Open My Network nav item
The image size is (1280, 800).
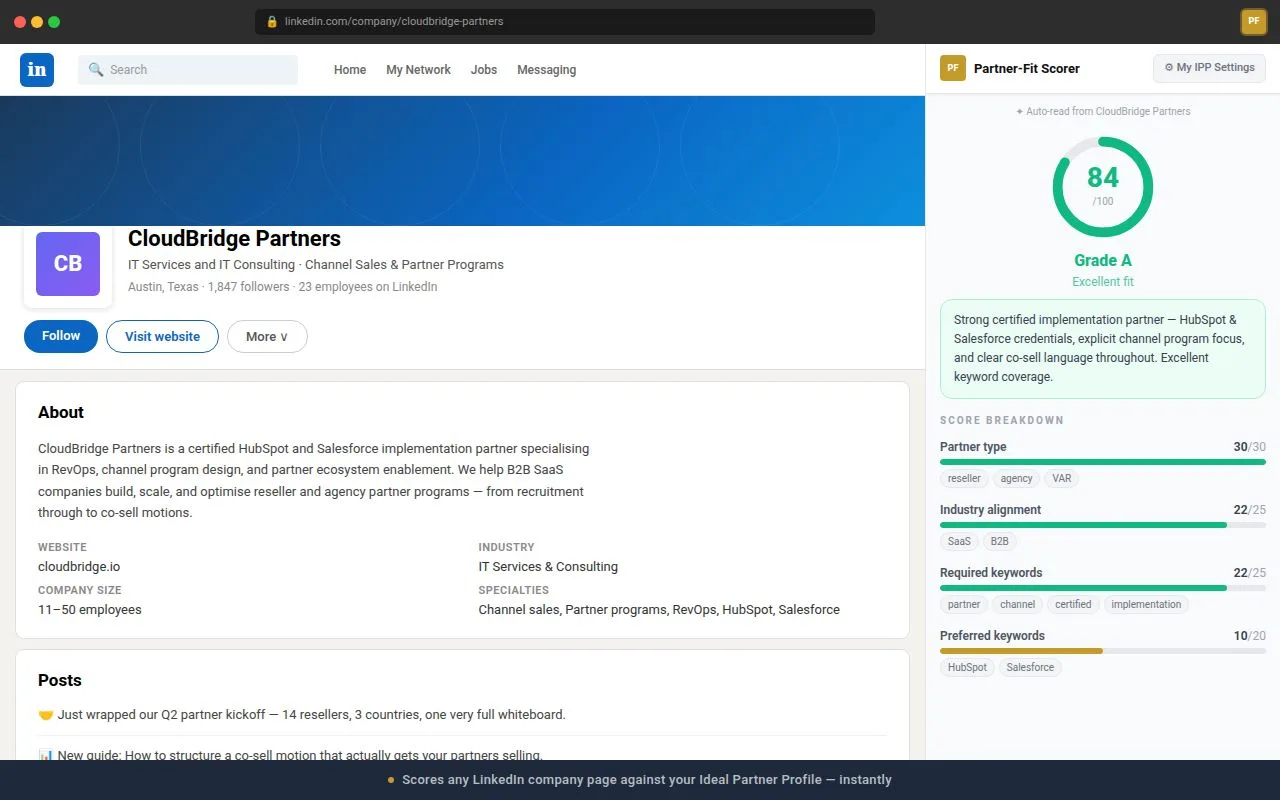pos(418,70)
